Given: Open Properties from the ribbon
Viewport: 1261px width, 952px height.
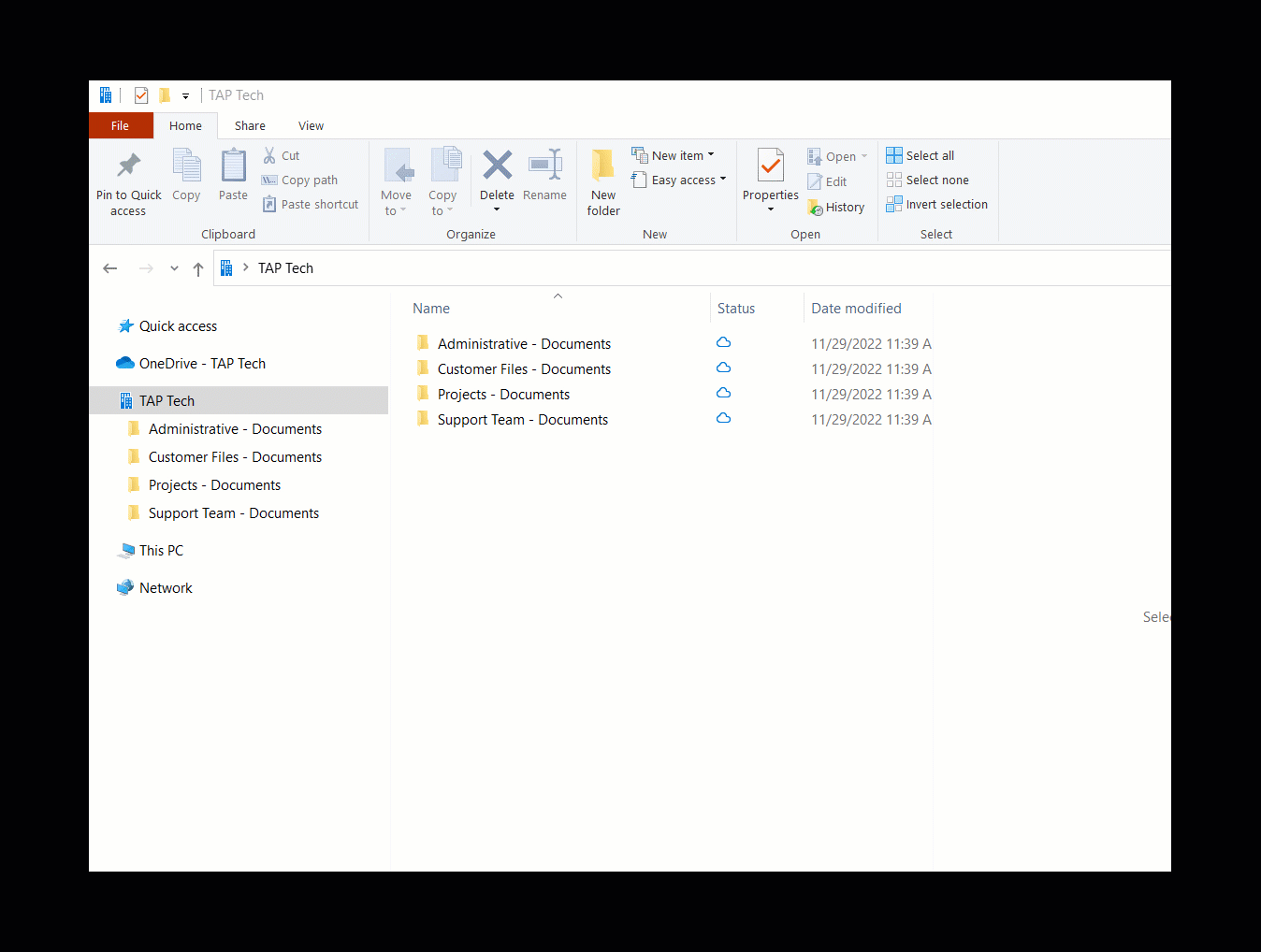Looking at the screenshot, I should click(770, 168).
